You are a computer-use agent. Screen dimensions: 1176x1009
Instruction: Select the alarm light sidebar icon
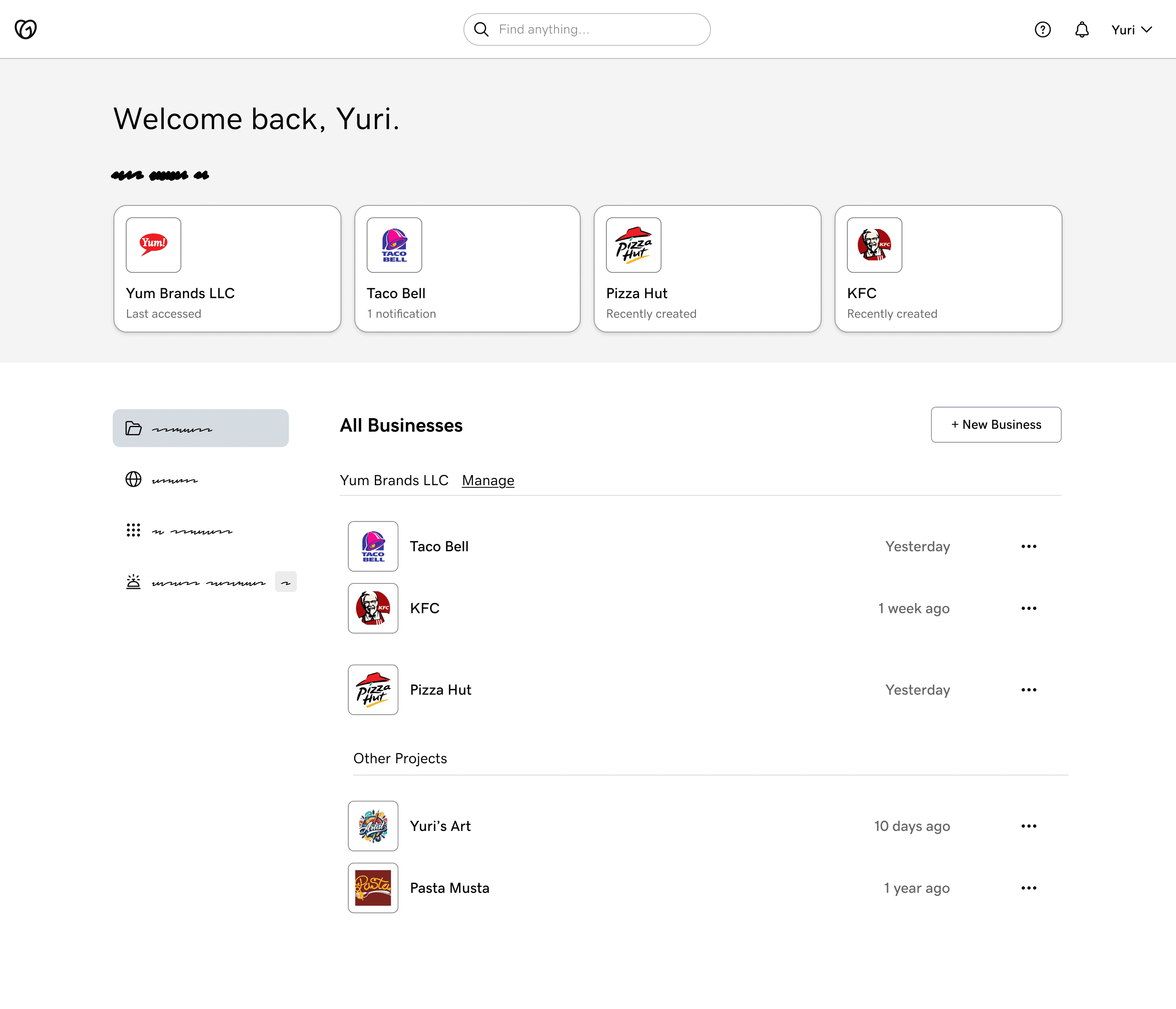pos(134,582)
